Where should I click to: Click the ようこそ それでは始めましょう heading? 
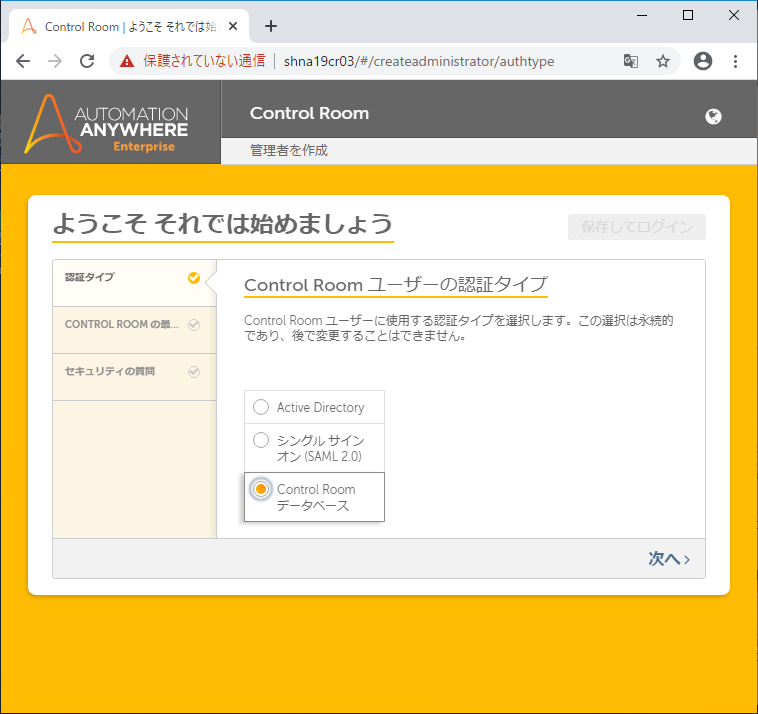tap(223, 223)
